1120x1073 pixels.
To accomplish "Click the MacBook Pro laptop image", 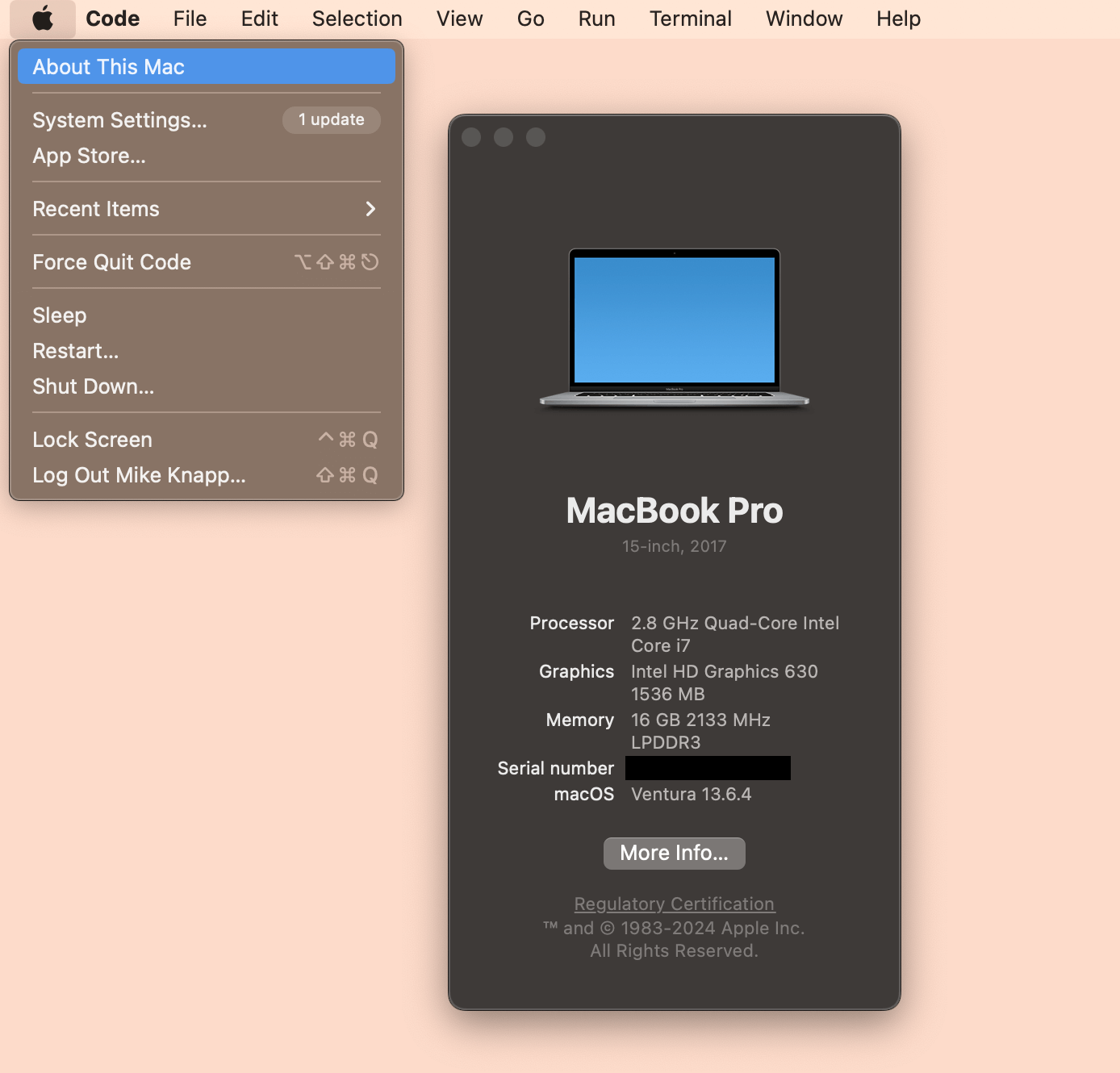I will 675,328.
